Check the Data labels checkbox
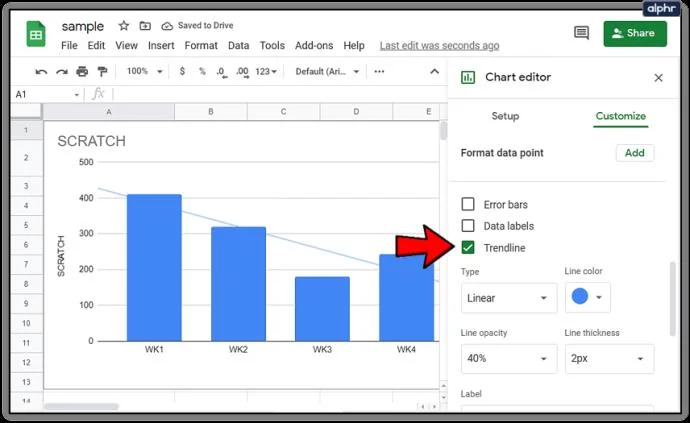The image size is (690, 423). (468, 226)
